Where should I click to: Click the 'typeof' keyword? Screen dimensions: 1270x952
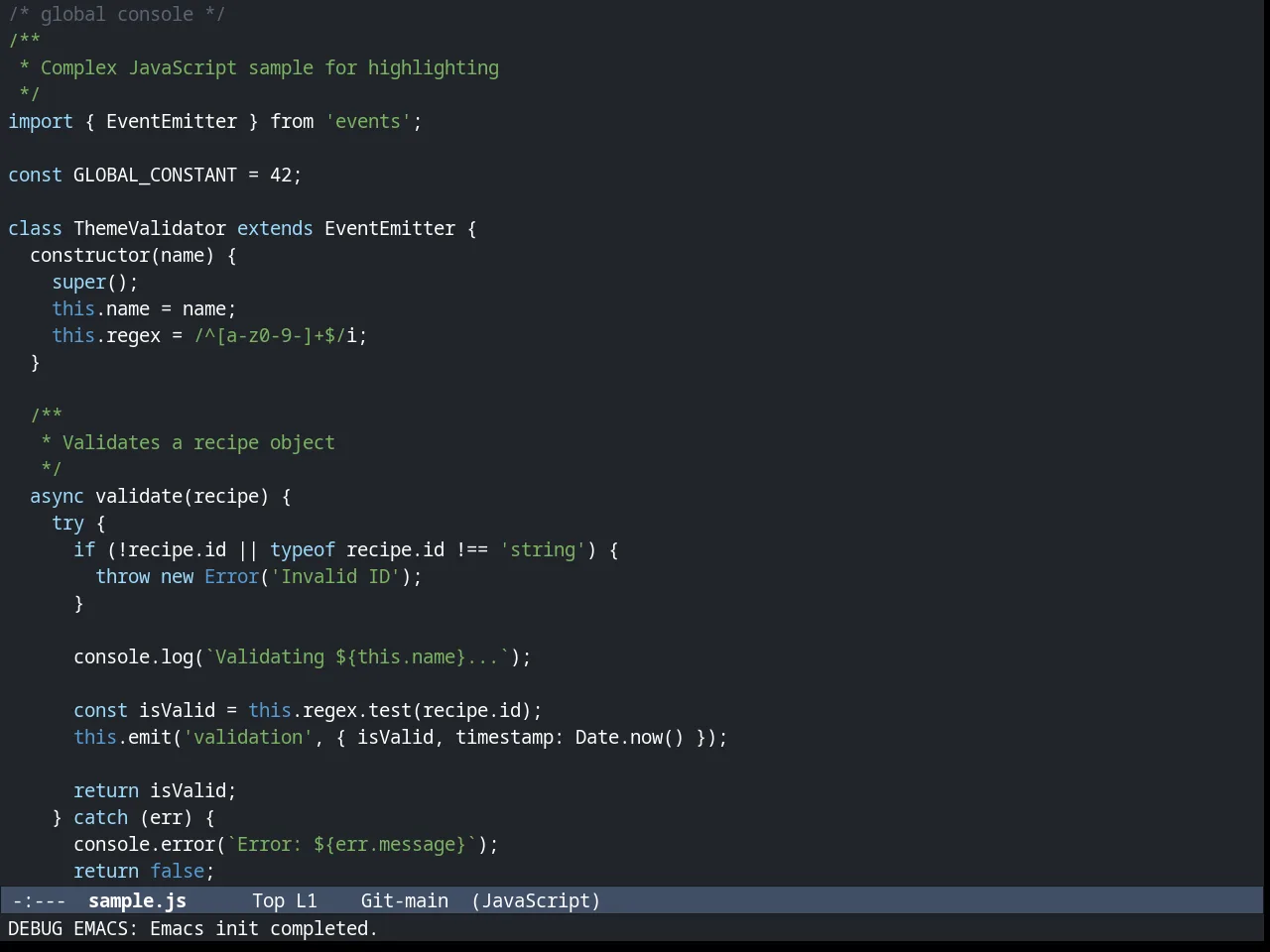point(303,549)
